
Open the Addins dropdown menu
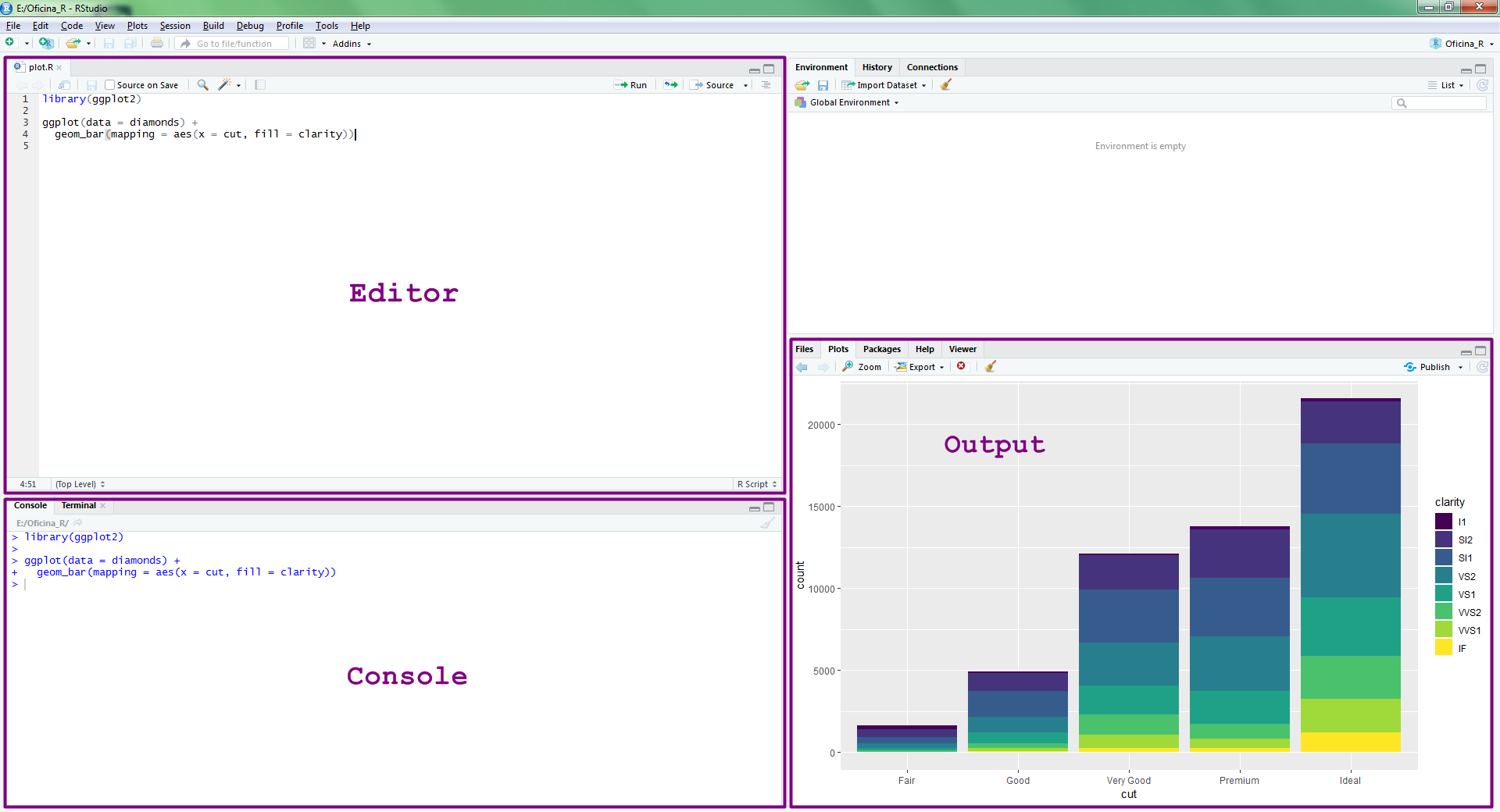[x=352, y=44]
